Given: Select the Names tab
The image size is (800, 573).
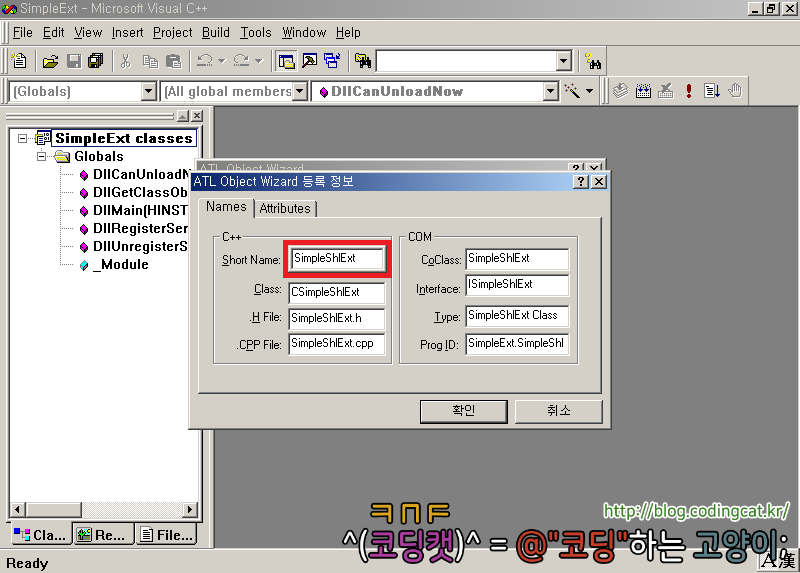Looking at the screenshot, I should [226, 207].
